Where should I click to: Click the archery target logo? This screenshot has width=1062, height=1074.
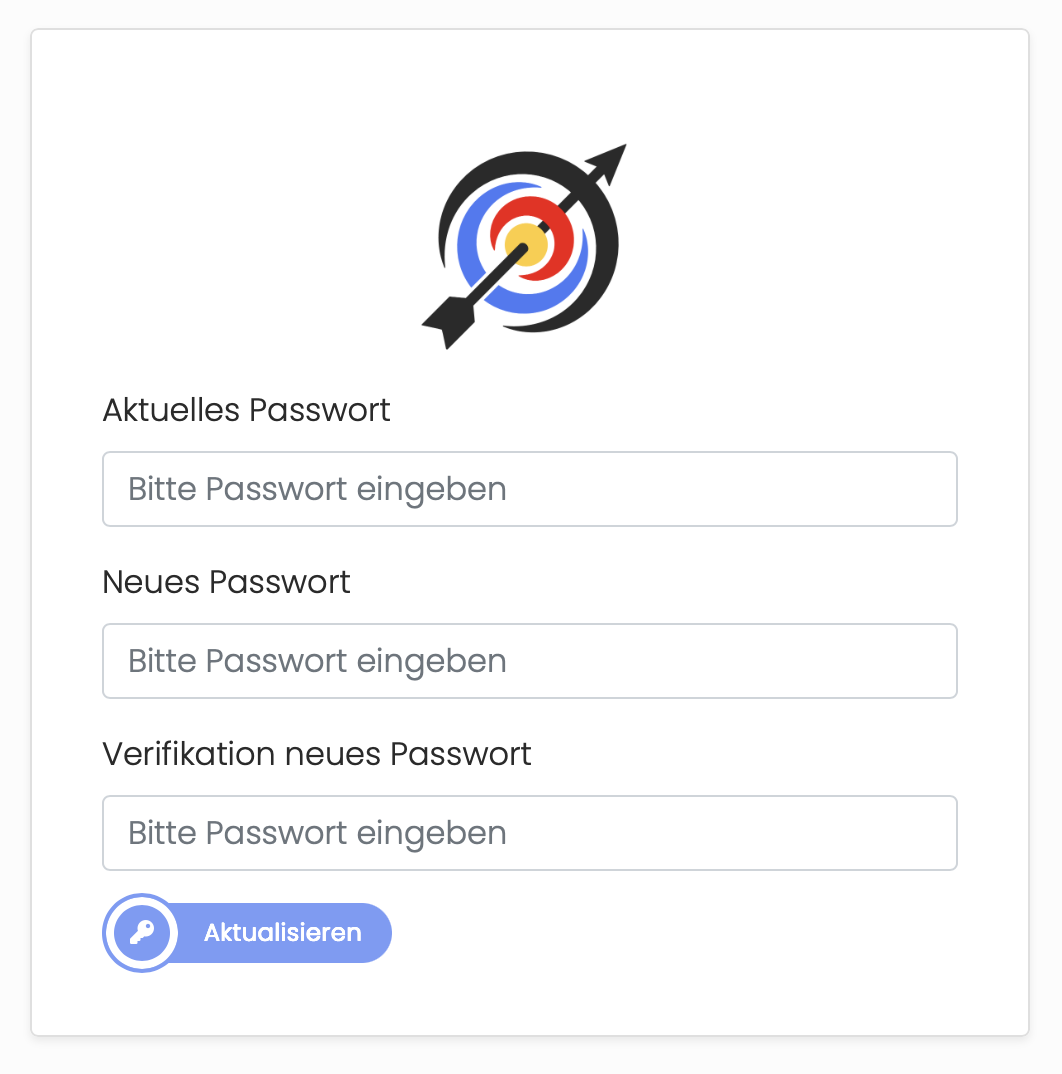click(x=524, y=247)
